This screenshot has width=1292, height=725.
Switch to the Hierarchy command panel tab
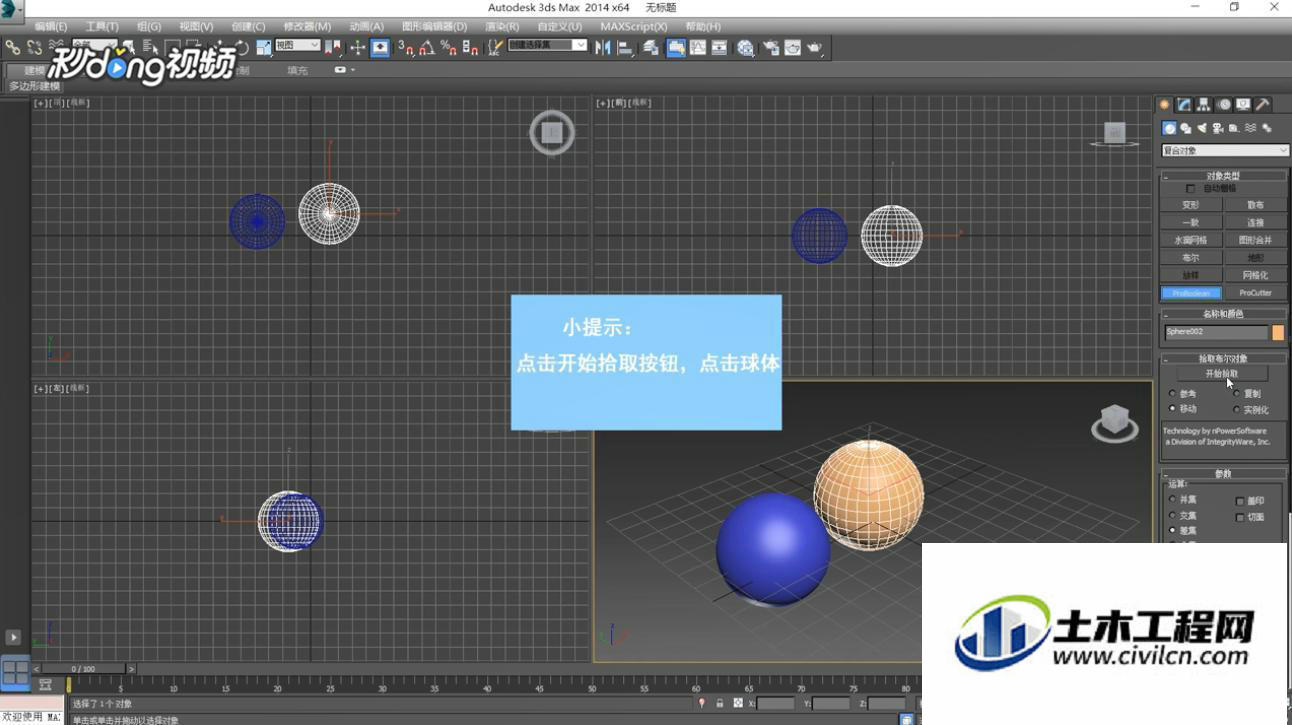[1204, 105]
